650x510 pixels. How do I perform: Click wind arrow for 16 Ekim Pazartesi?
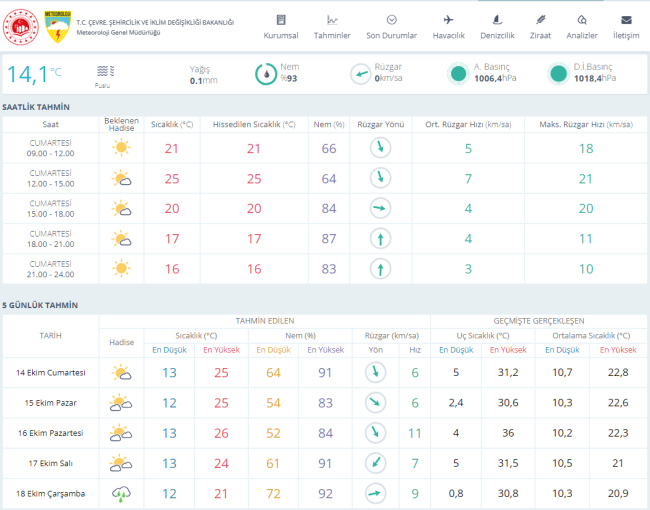click(376, 432)
